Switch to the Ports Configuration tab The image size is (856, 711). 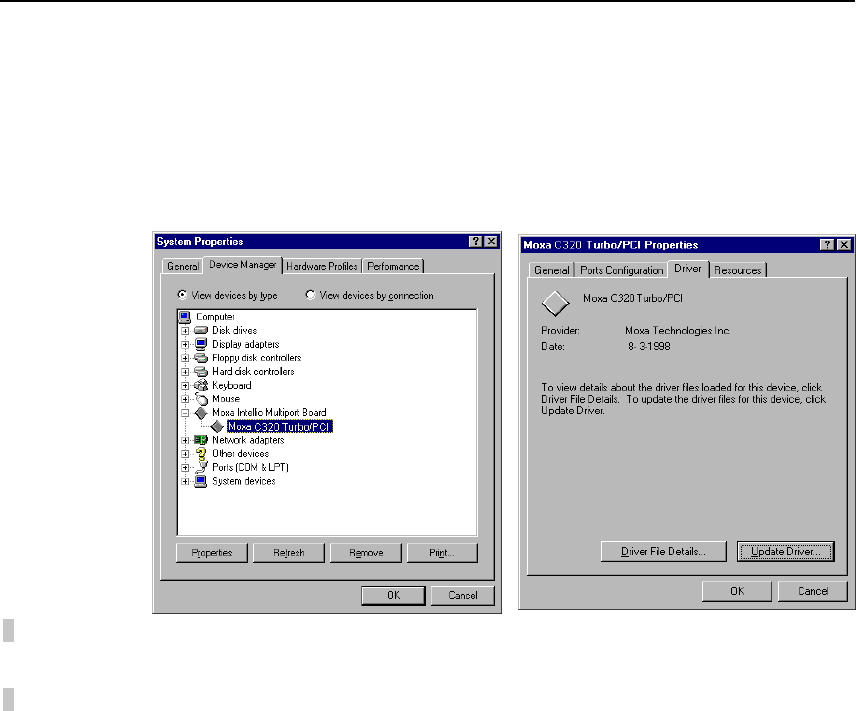(x=621, y=270)
